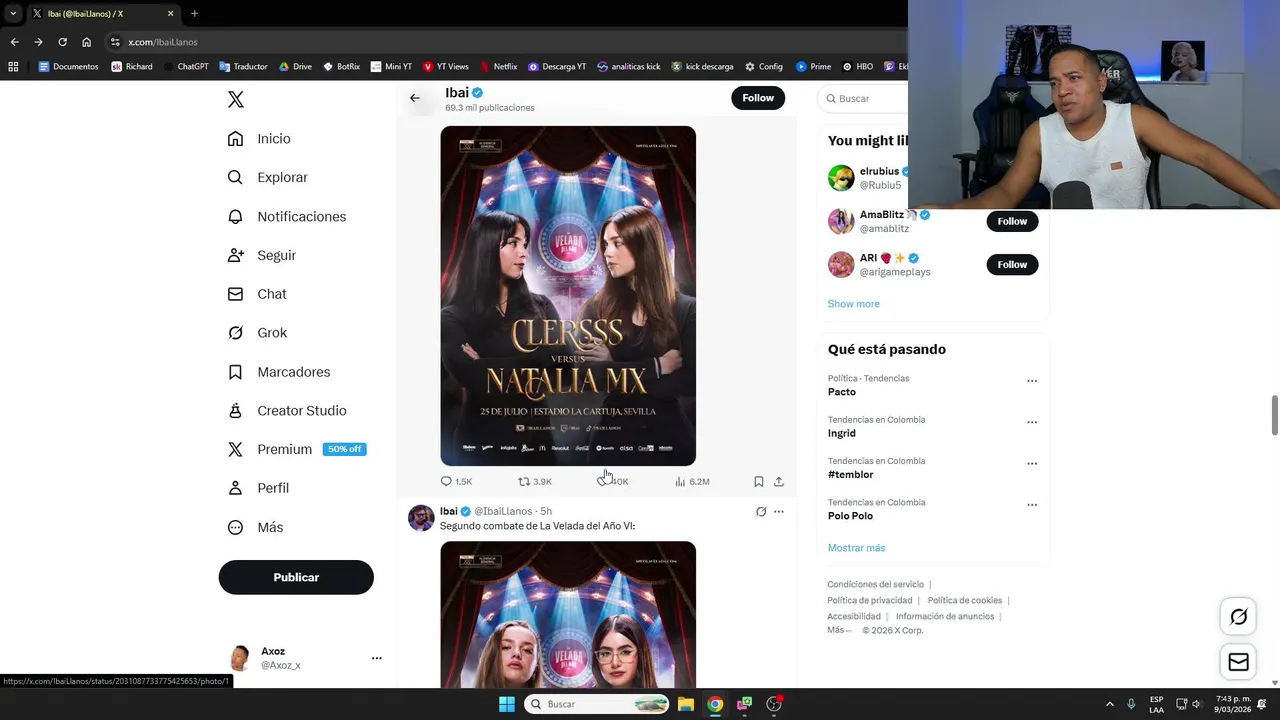Image resolution: width=1280 pixels, height=720 pixels.
Task: Open the Más menu in sidebar
Action: (256, 527)
